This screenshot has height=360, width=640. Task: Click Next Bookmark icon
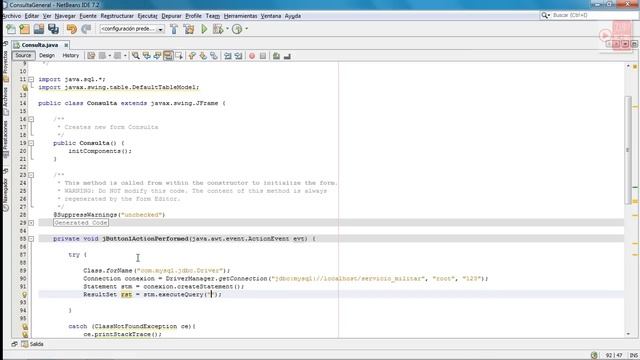(x=203, y=56)
